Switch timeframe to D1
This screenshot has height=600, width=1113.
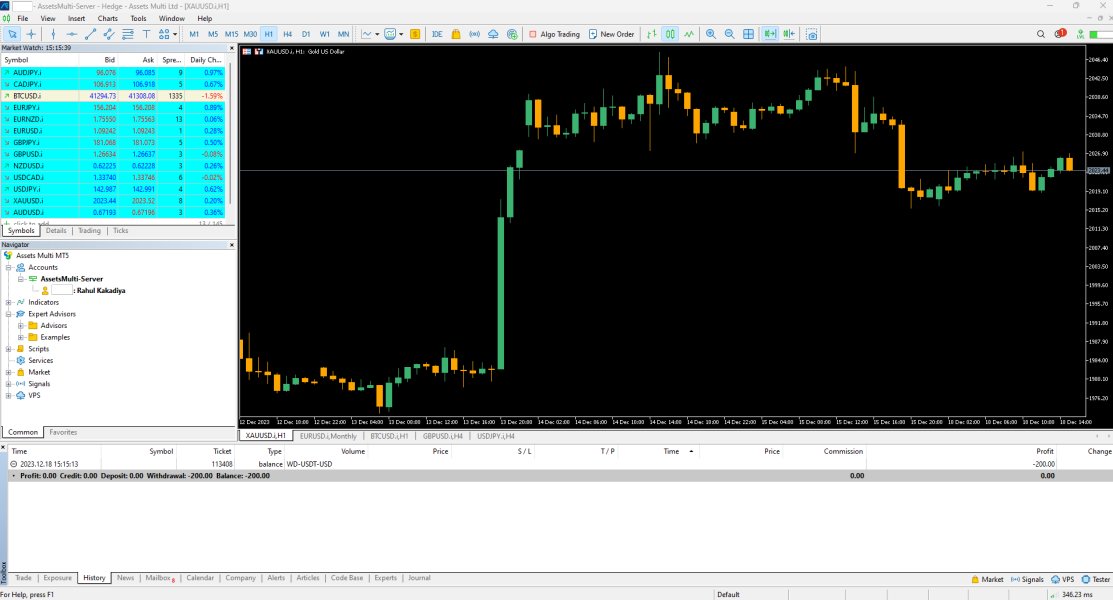(306, 34)
